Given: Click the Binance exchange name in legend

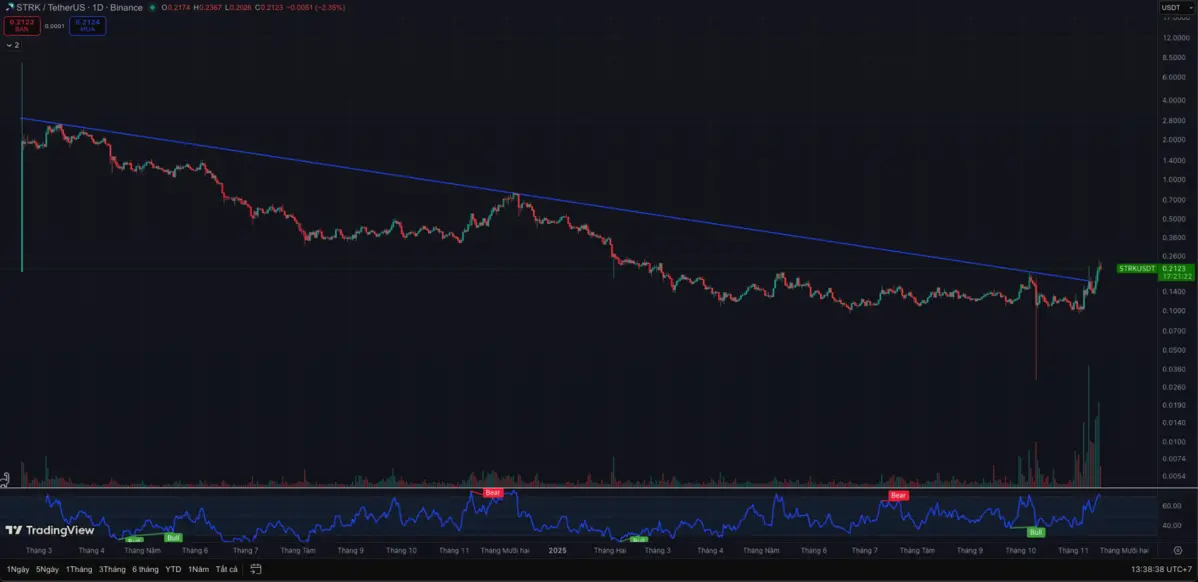Looking at the screenshot, I should coord(126,7).
